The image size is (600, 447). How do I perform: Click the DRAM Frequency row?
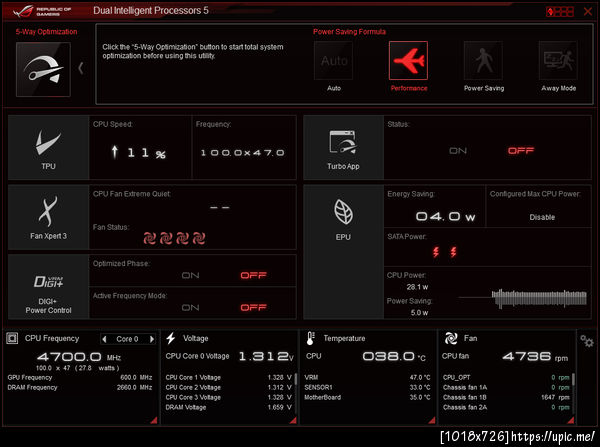(80, 387)
